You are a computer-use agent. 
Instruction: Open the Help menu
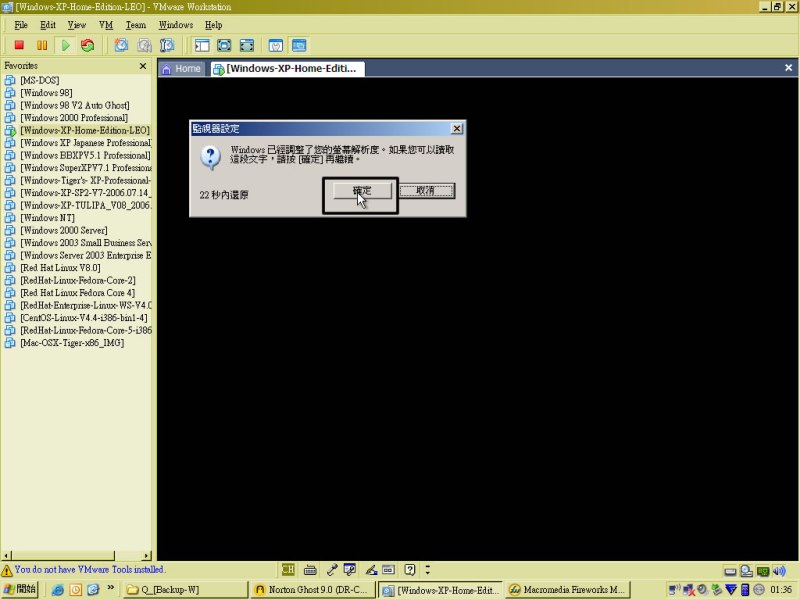coord(213,25)
